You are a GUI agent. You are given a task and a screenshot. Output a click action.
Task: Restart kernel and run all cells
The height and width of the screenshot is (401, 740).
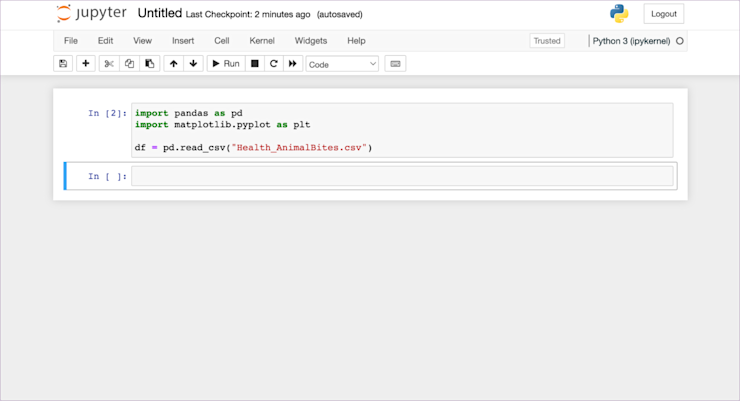[293, 64]
